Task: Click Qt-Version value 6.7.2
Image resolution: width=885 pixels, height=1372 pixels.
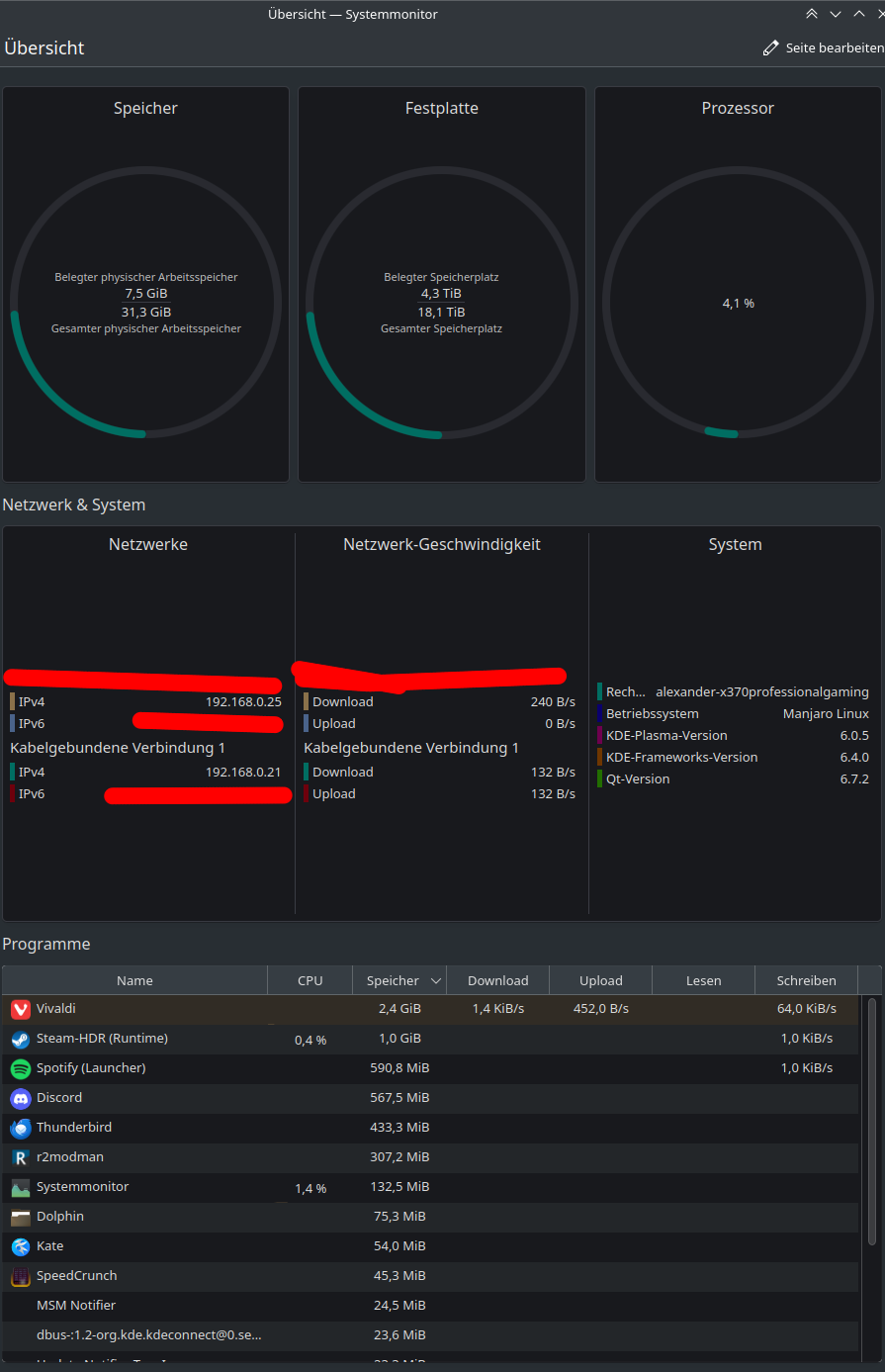Action: click(x=854, y=778)
